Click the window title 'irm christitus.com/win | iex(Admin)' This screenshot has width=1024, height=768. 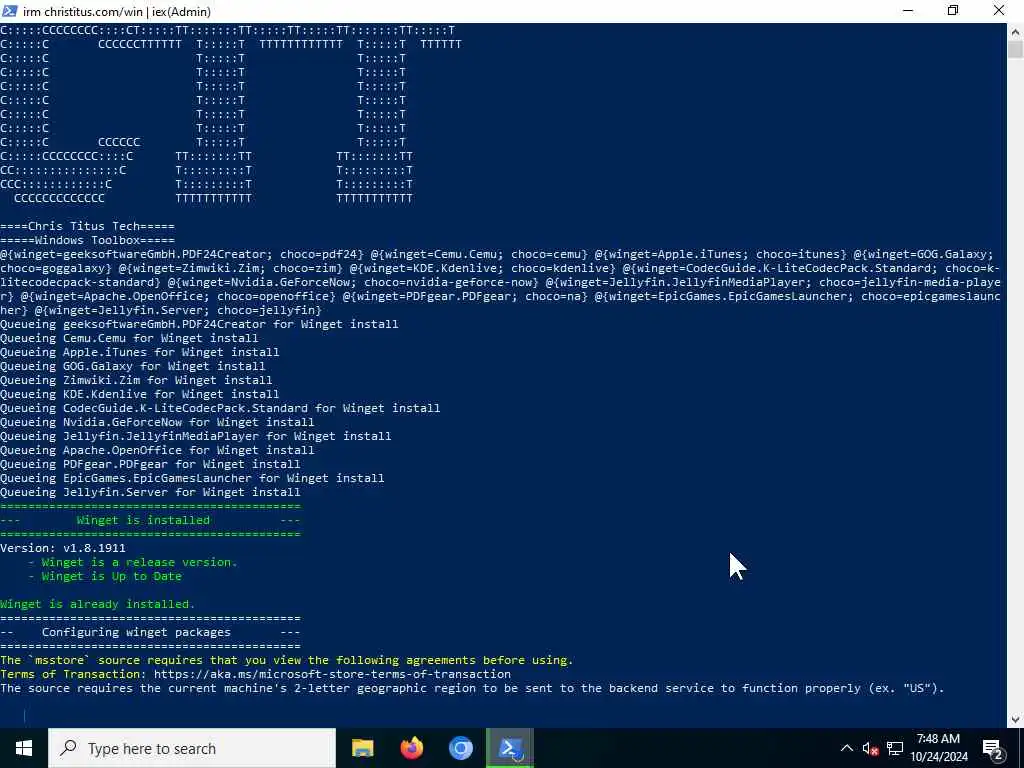click(x=117, y=11)
